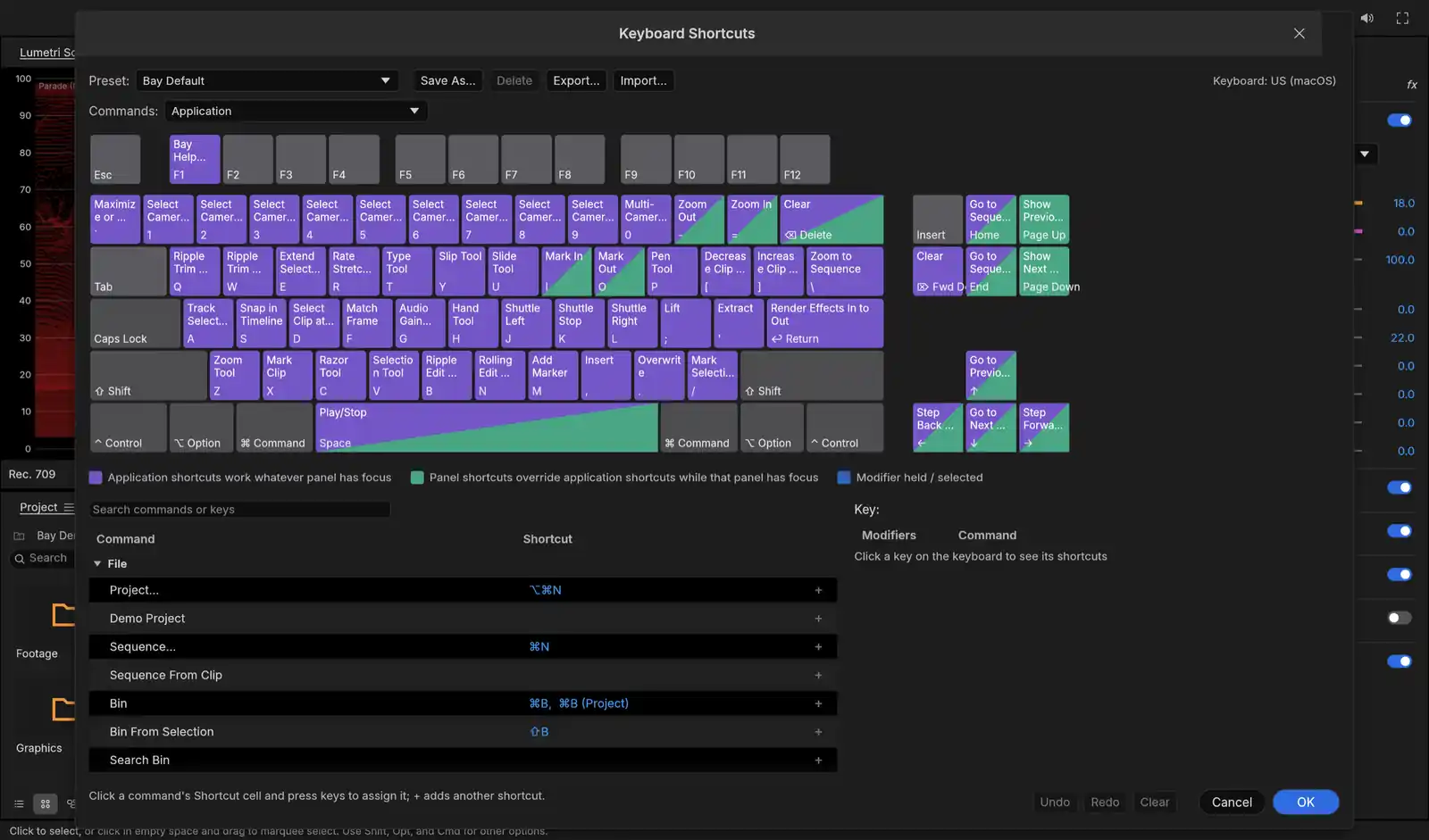Viewport: 1429px width, 840px height.
Task: Click the fullscreen brackets icon
Action: pyautogui.click(x=1402, y=18)
